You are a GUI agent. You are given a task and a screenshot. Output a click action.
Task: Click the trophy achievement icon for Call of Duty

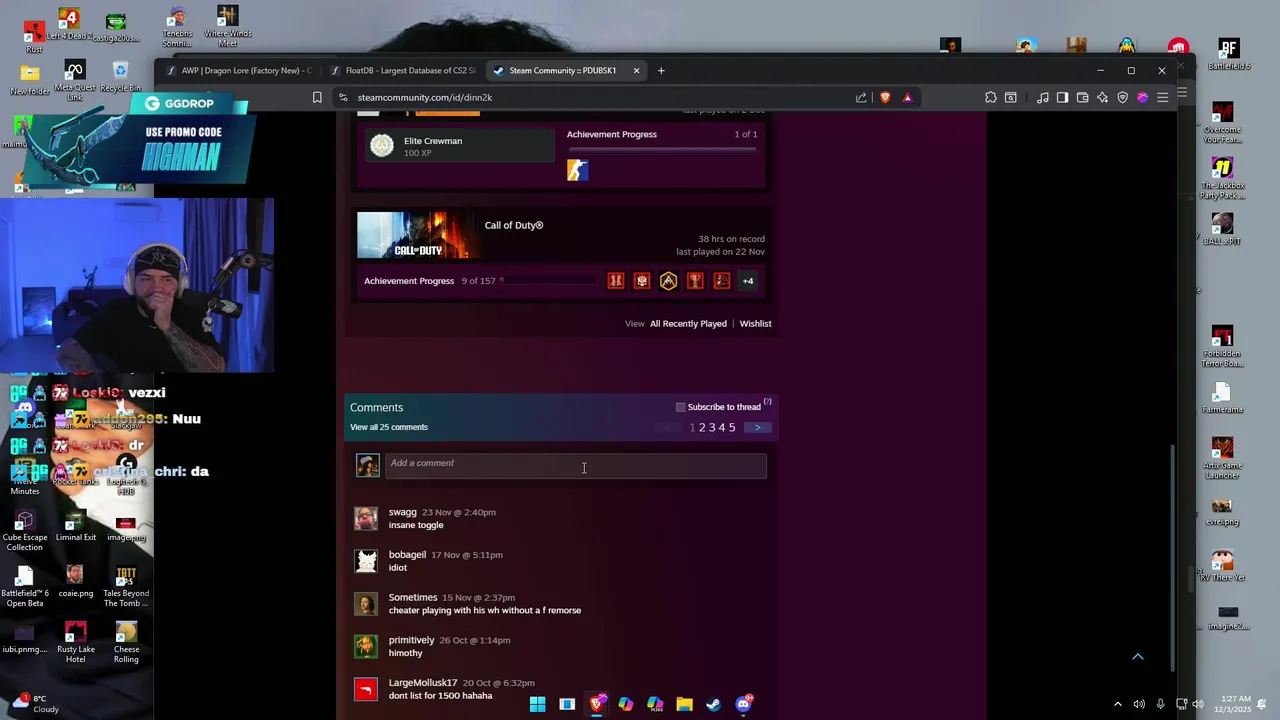(x=695, y=281)
